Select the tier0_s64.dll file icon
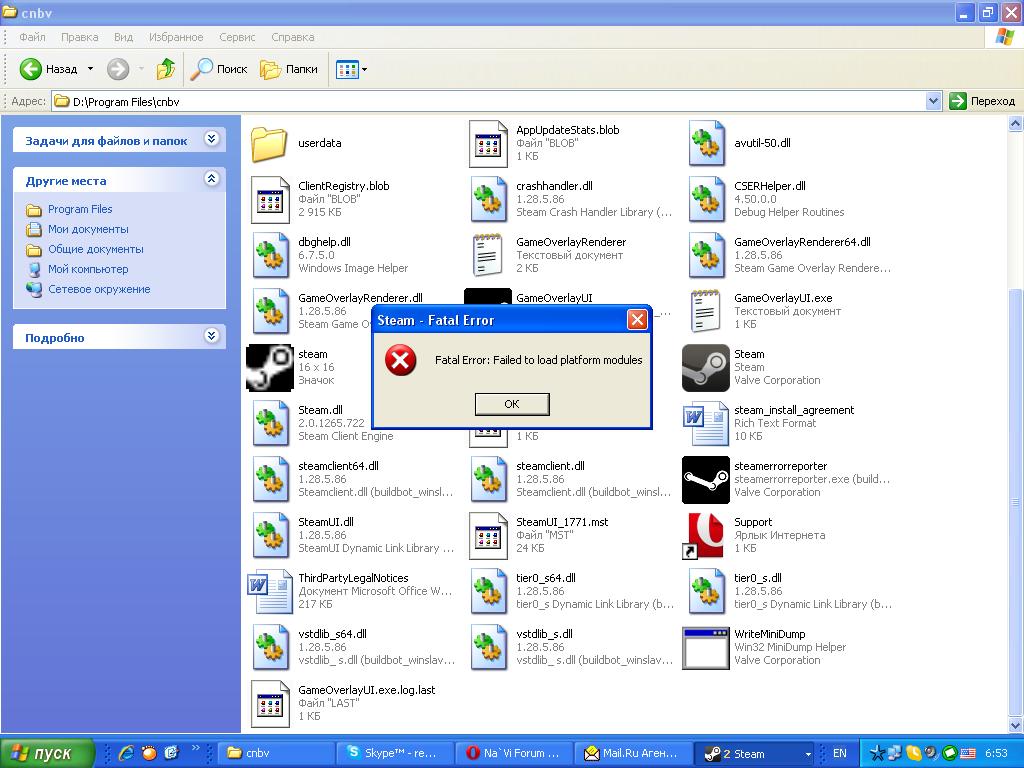 tap(488, 592)
